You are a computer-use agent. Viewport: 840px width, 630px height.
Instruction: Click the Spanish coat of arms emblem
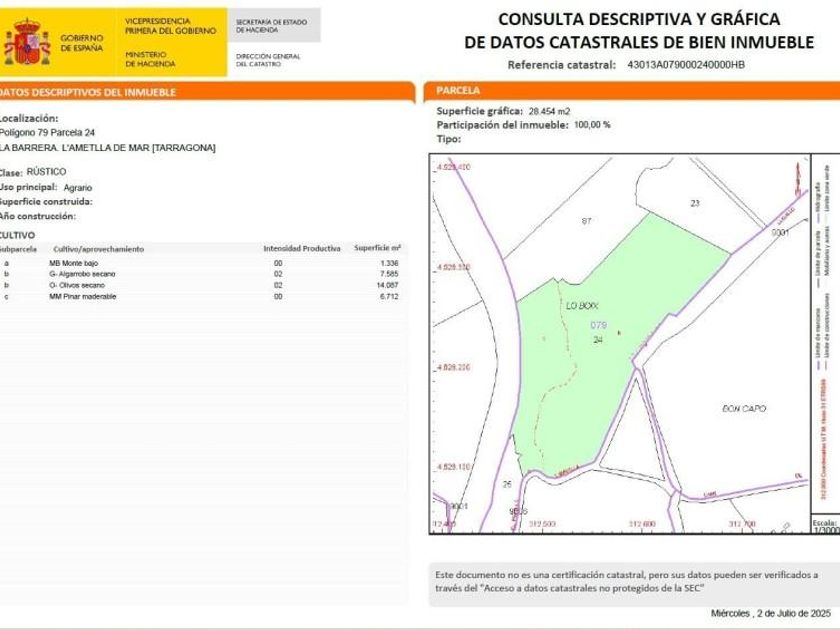(27, 42)
